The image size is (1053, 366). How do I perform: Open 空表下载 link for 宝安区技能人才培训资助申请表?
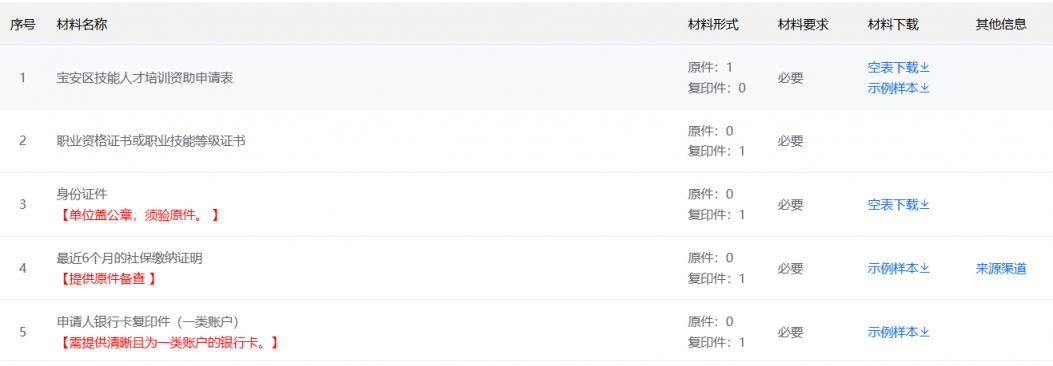click(x=893, y=68)
